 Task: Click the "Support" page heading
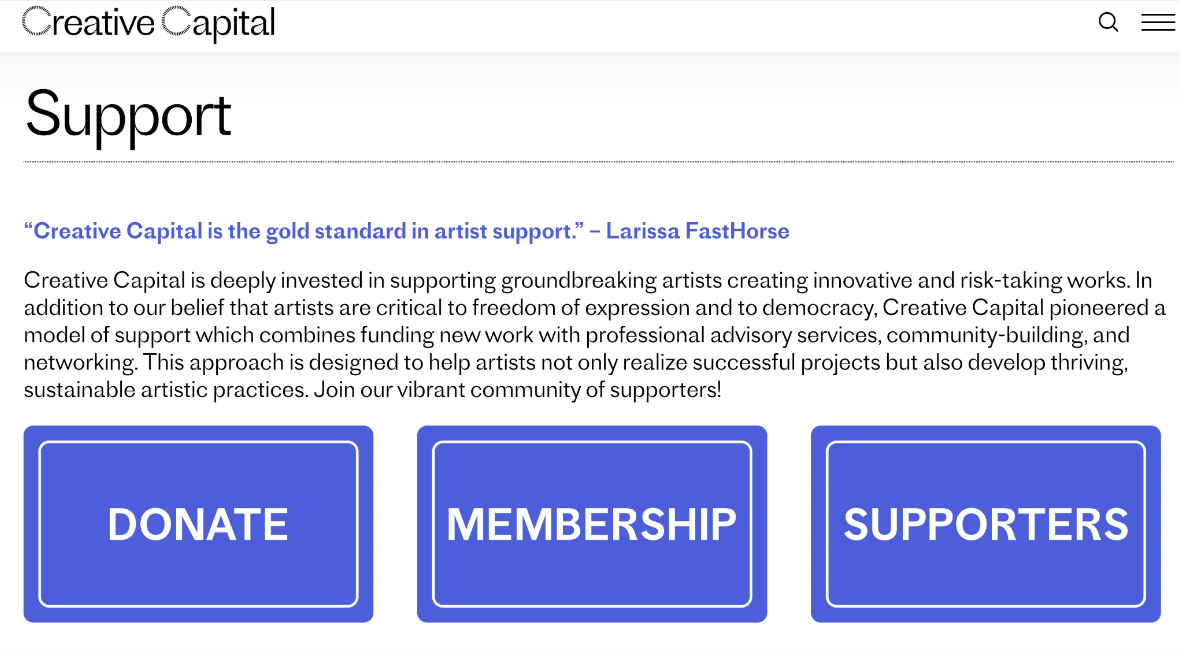pos(128,114)
